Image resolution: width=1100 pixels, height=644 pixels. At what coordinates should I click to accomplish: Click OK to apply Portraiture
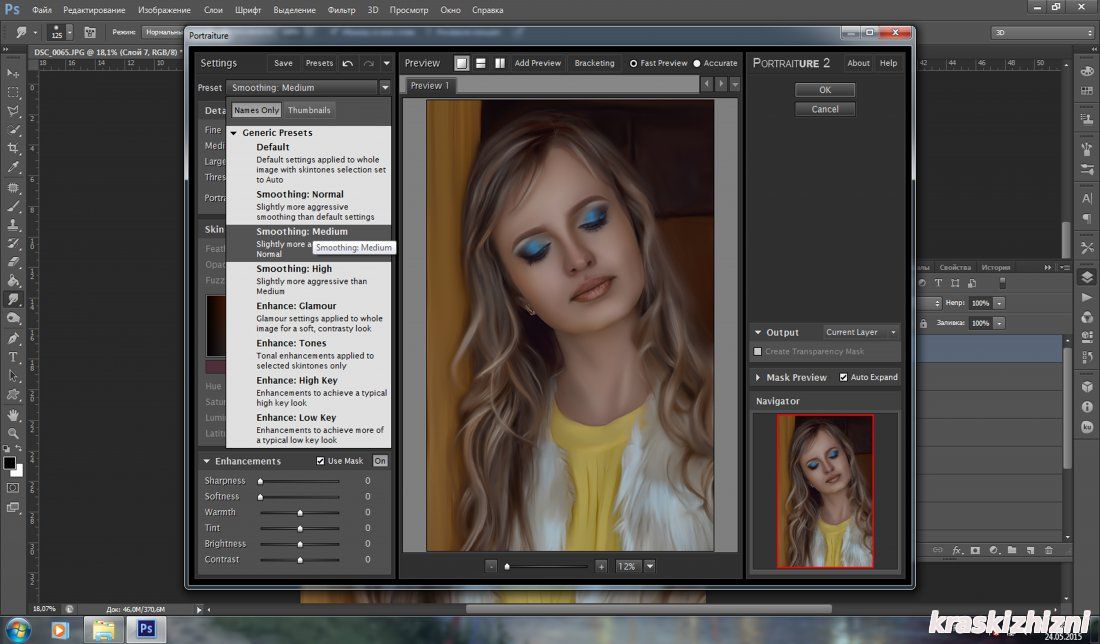pyautogui.click(x=825, y=90)
